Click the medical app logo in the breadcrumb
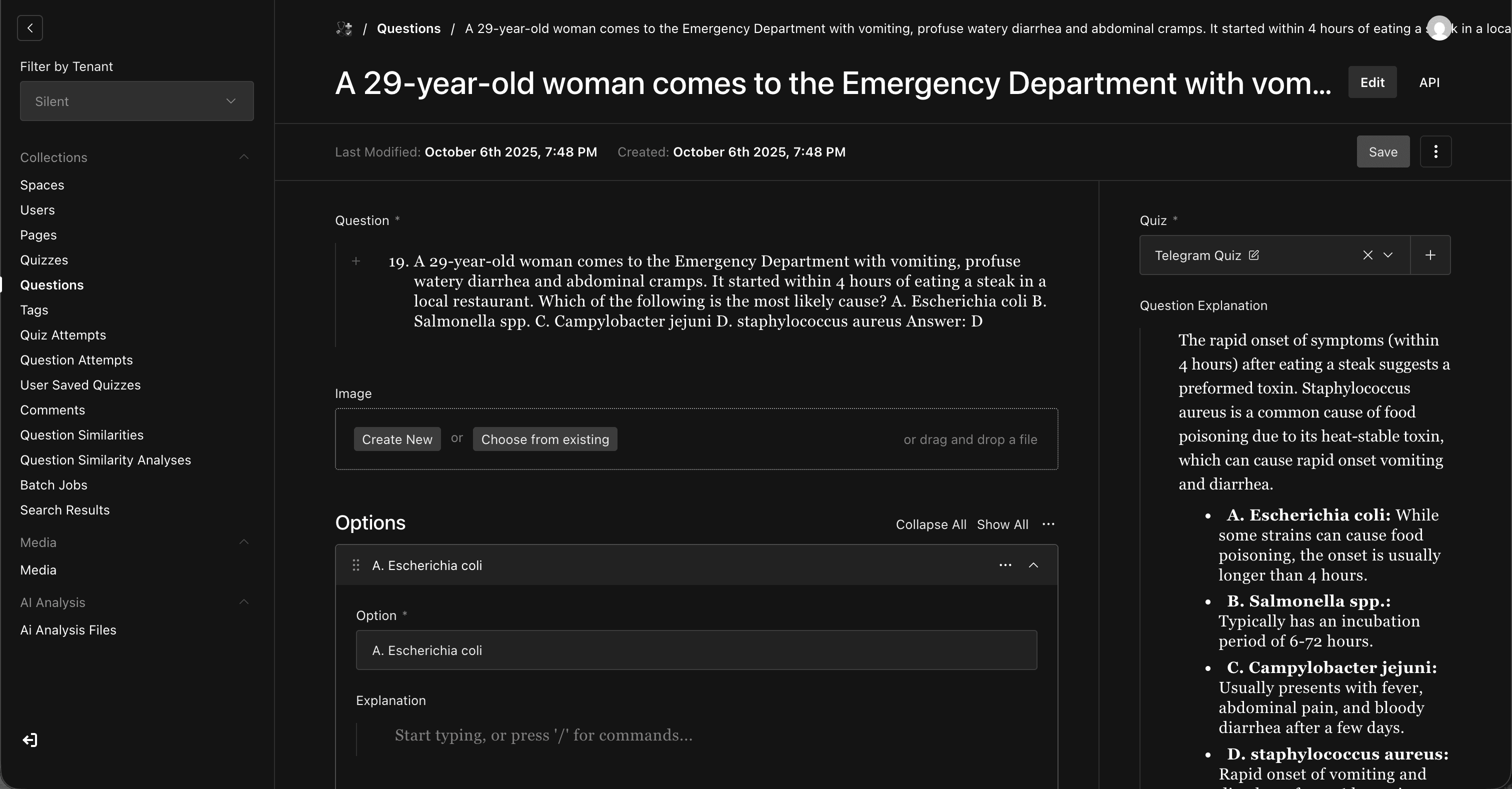 (344, 27)
